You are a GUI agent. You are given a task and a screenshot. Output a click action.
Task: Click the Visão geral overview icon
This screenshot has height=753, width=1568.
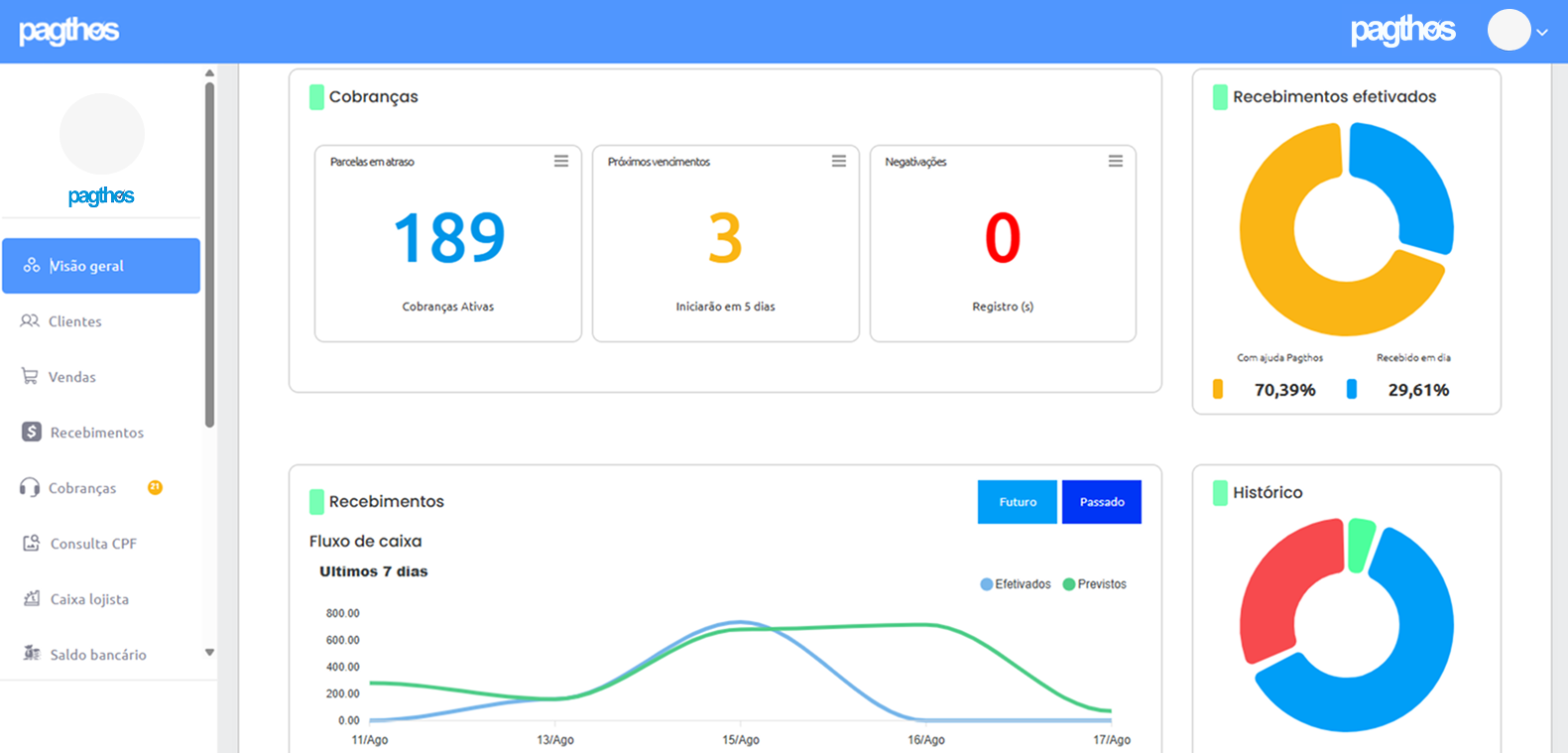[x=32, y=266]
